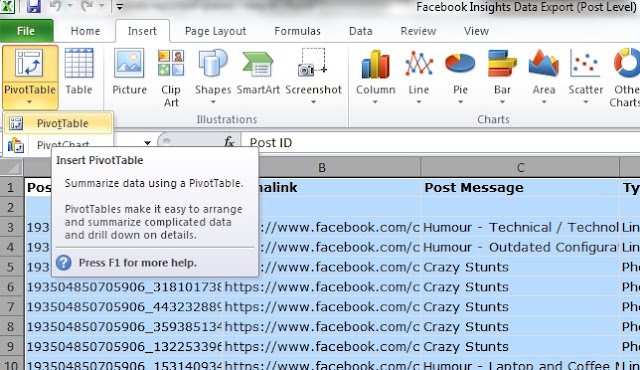Click cell 'Humour - Outdated Configura'
This screenshot has width=640, height=370.
[x=520, y=247]
